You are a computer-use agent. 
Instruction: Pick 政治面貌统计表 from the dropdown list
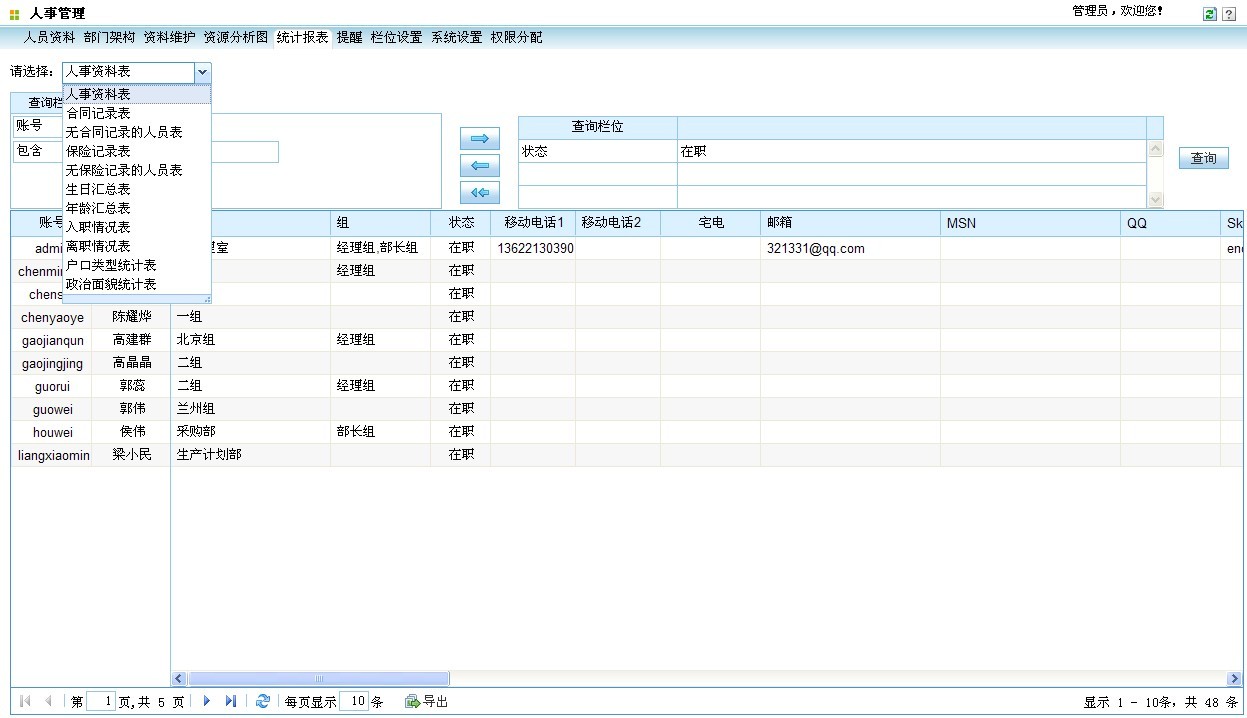point(111,284)
